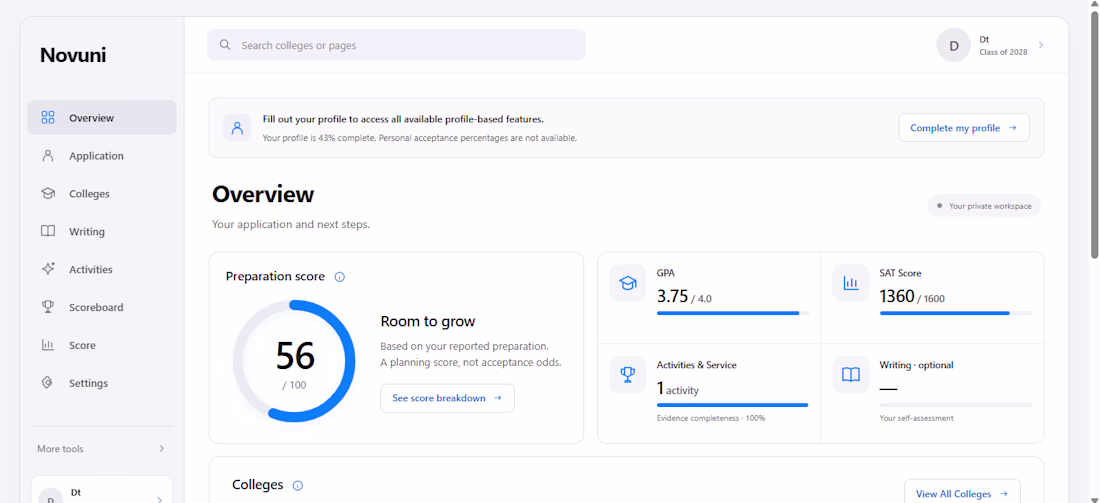Image resolution: width=1100 pixels, height=503 pixels.
Task: Select Activities in the sidebar
Action: [102, 269]
